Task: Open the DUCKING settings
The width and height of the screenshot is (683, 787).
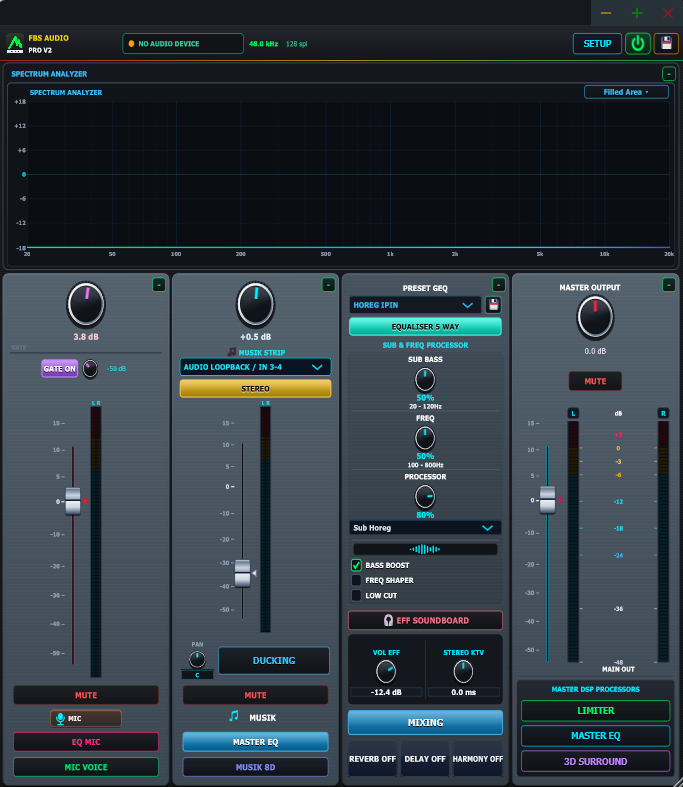Action: pyautogui.click(x=274, y=661)
